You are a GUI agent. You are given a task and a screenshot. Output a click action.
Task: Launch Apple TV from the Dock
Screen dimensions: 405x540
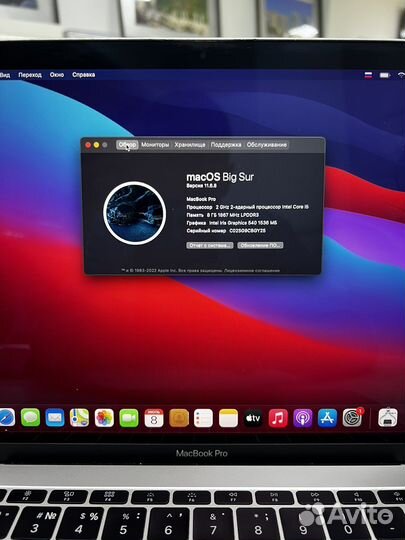(253, 418)
